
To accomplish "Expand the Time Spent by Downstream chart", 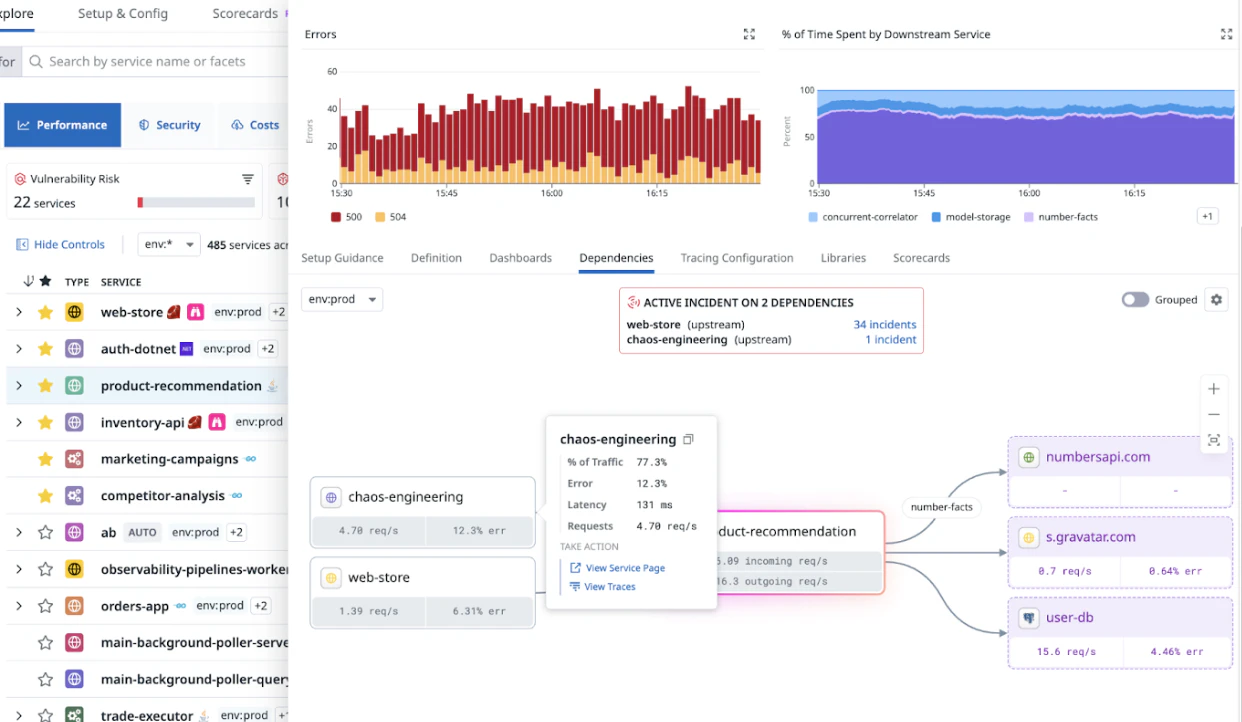I will (1226, 34).
